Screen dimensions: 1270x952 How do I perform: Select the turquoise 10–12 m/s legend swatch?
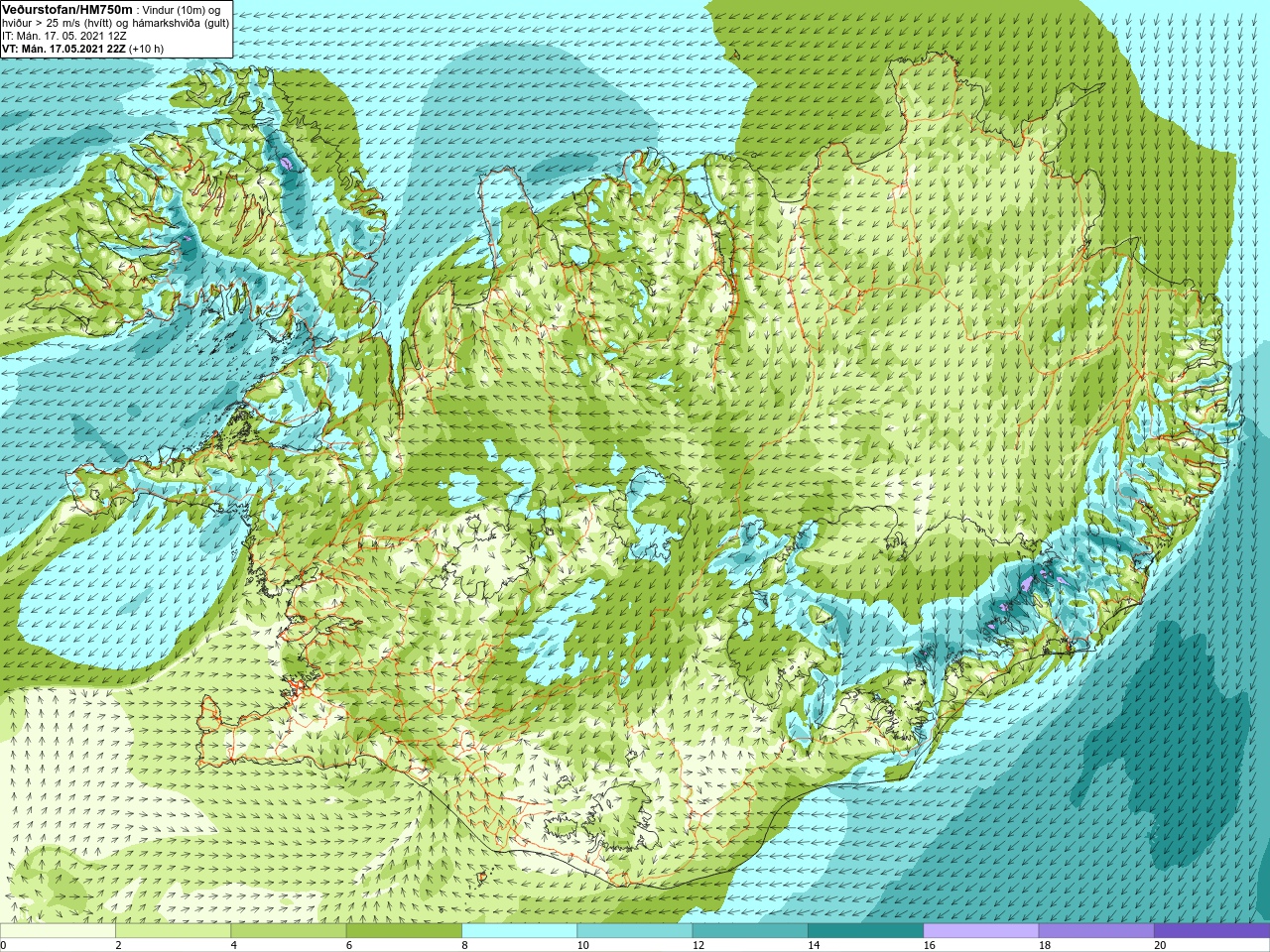click(x=634, y=931)
